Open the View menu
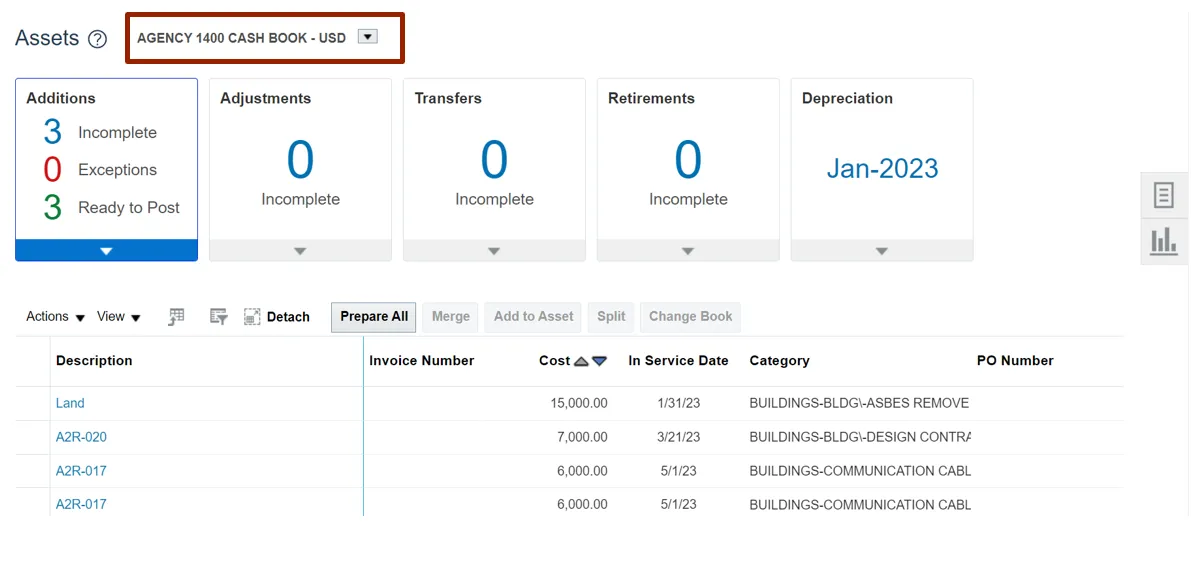1191x581 pixels. (118, 317)
